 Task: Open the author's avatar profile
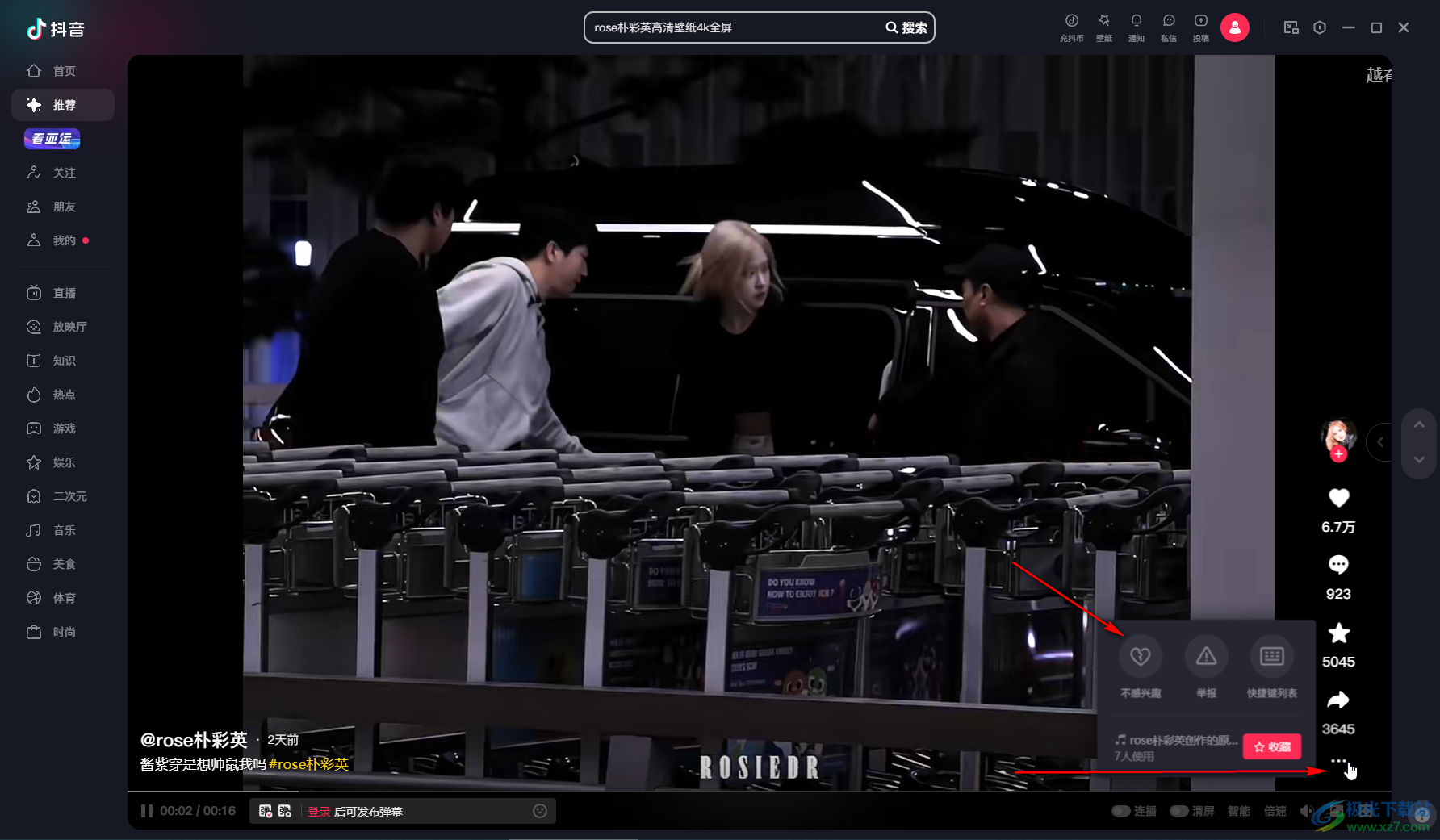coord(1338,436)
